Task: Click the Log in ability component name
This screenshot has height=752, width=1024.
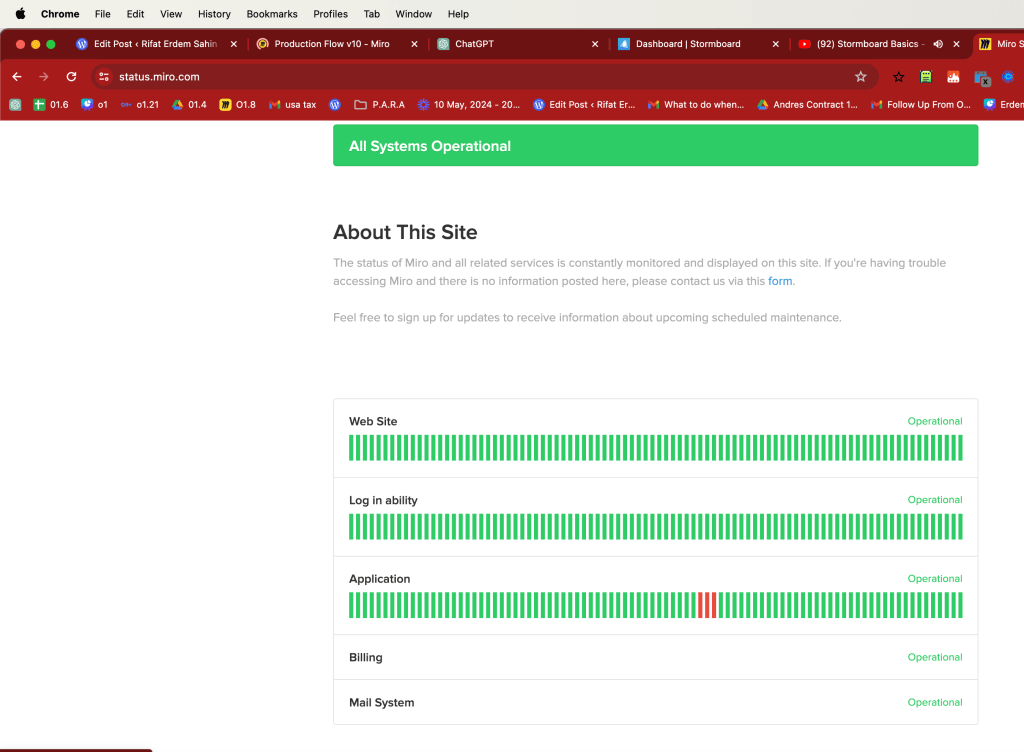Action: pos(383,500)
